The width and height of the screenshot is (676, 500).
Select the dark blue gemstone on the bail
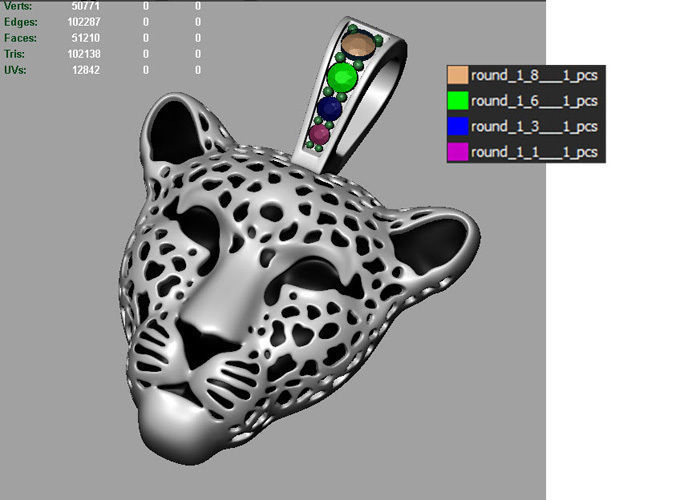click(330, 109)
